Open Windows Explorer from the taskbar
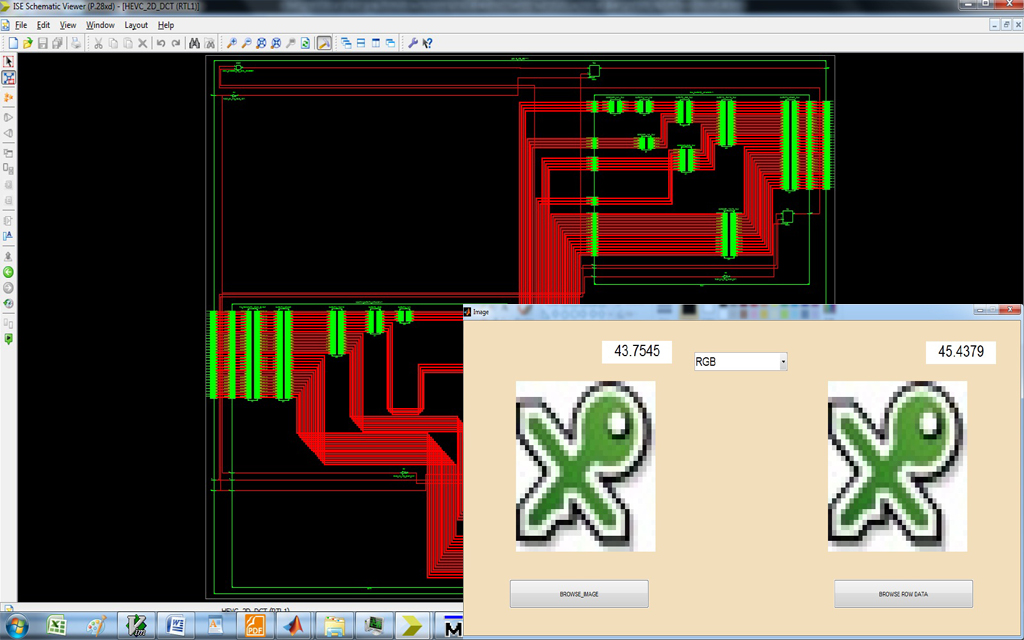 [334, 626]
